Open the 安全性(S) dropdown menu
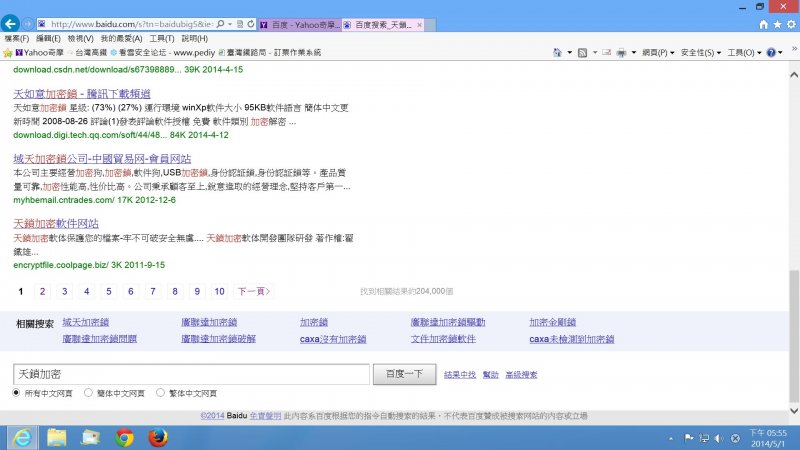The width and height of the screenshot is (800, 450). pos(701,53)
